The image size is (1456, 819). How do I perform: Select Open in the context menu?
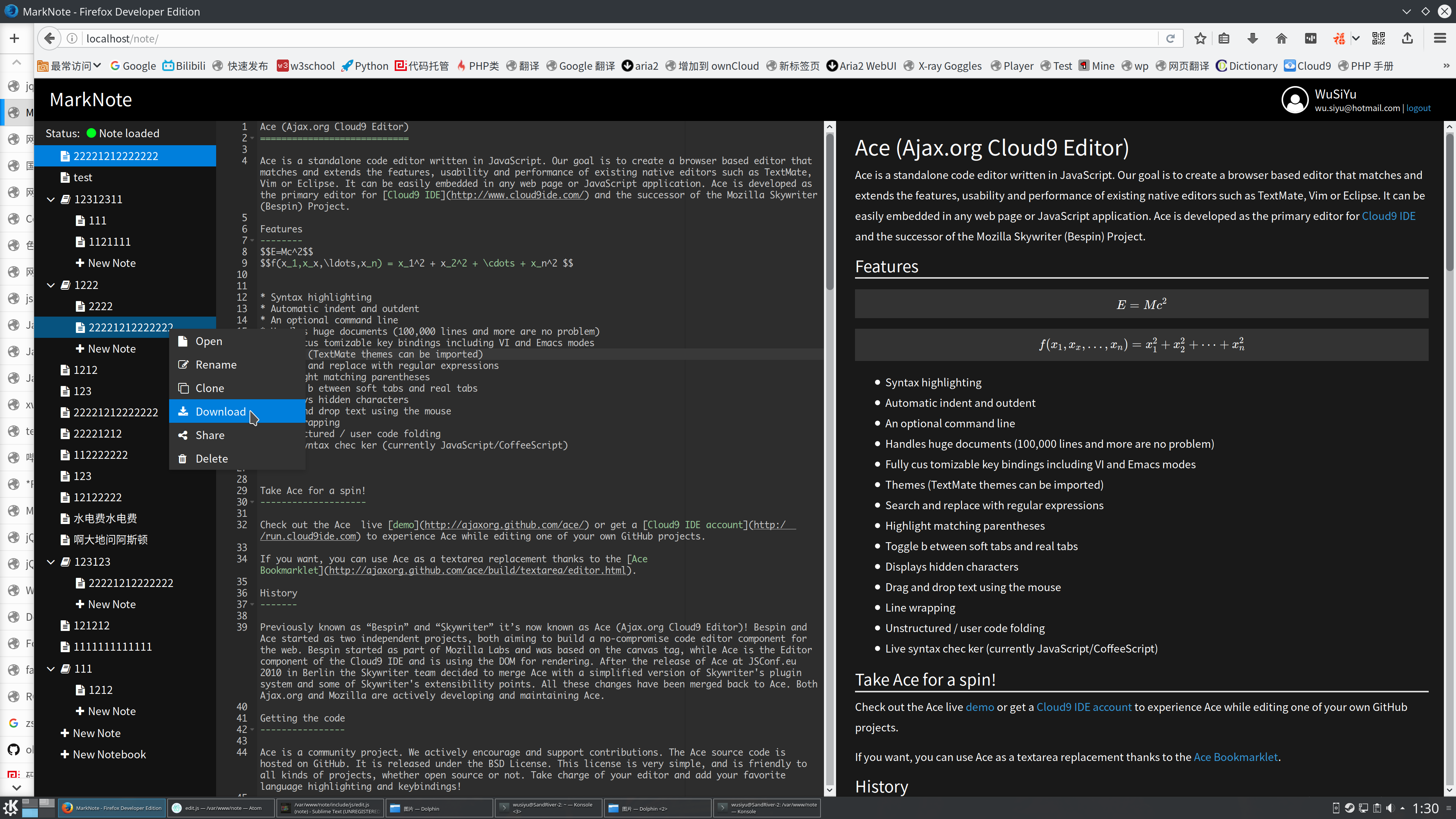tap(237, 341)
